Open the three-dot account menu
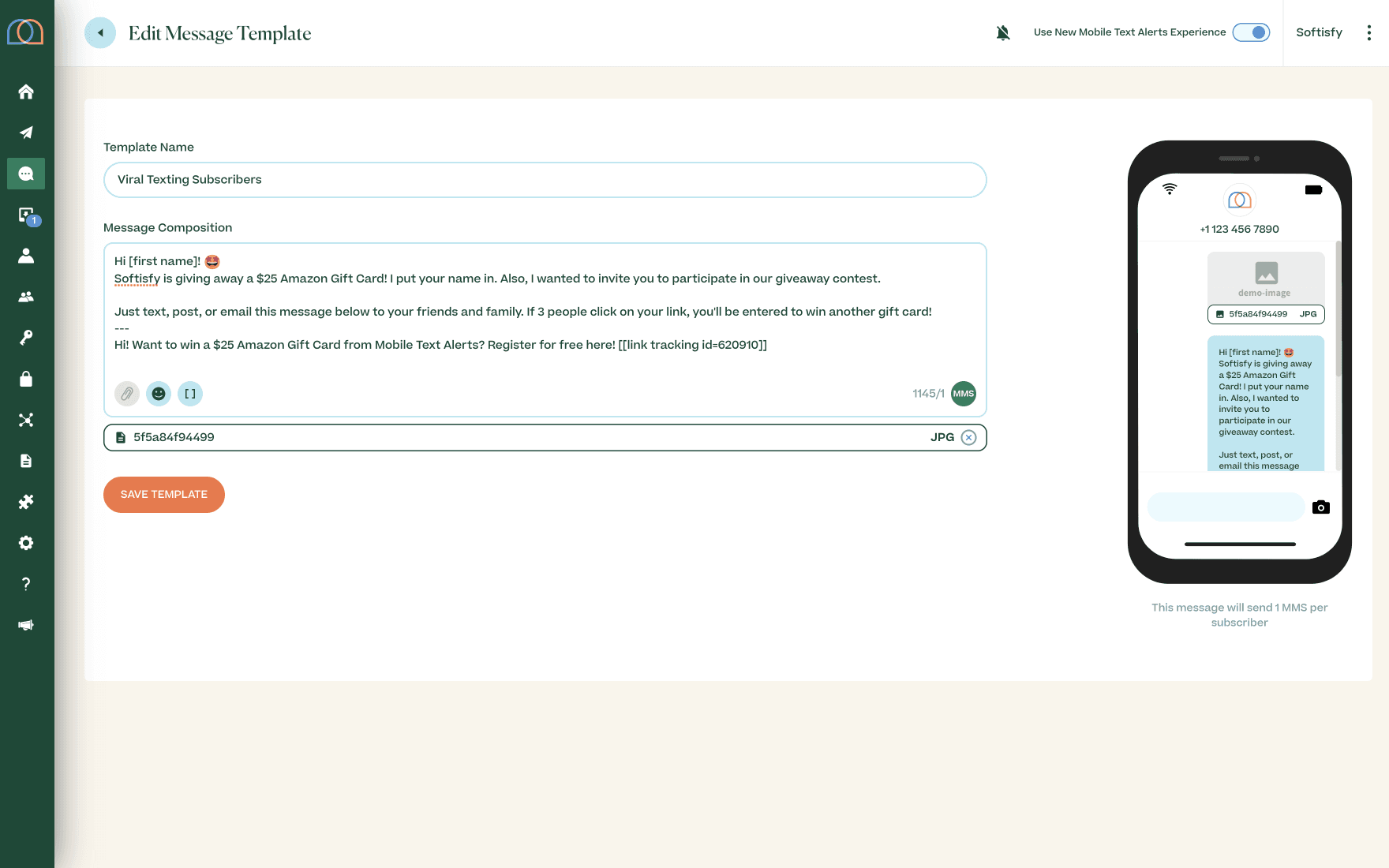The image size is (1389, 868). (1369, 32)
